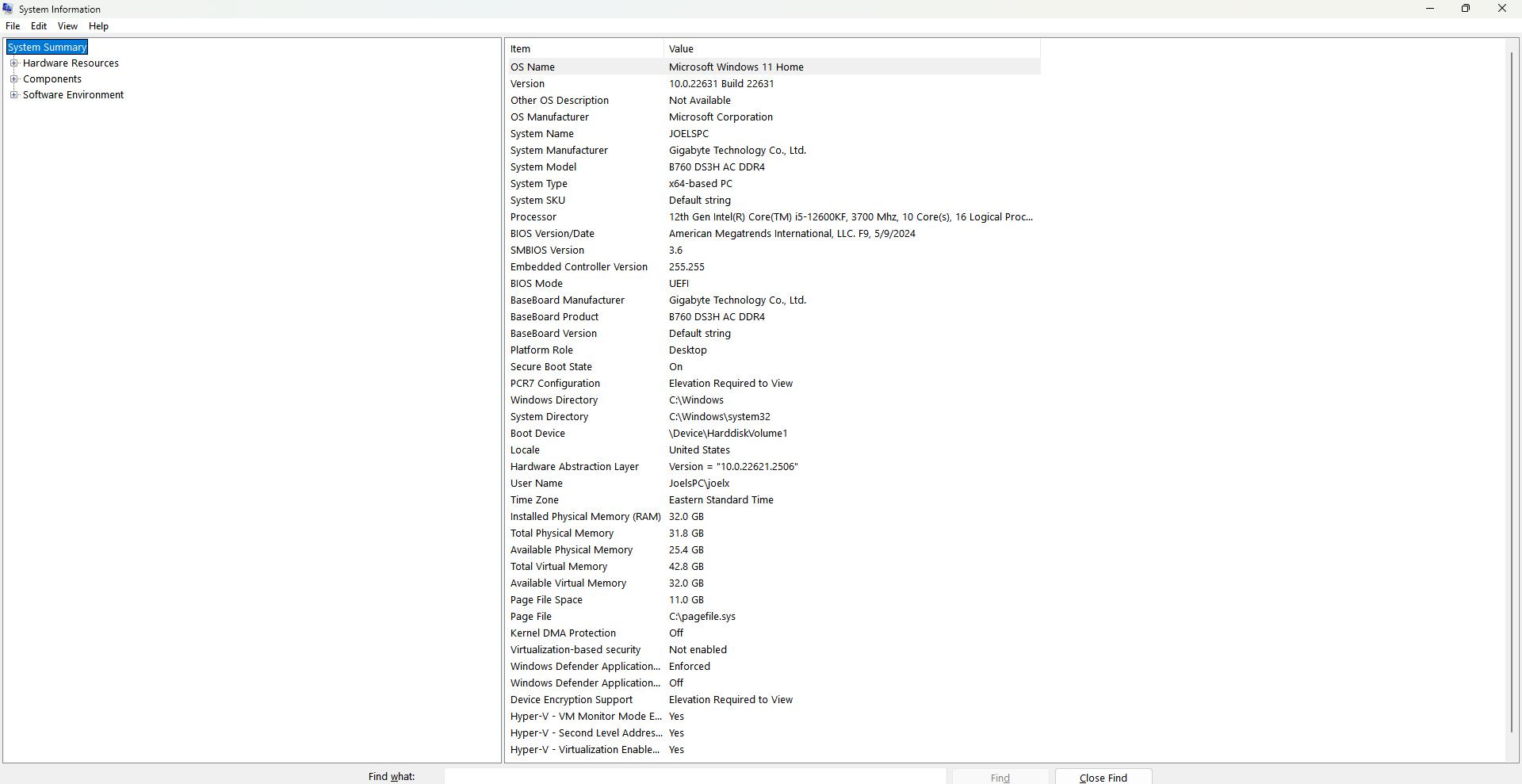Open the Help menu
The height and width of the screenshot is (784, 1522).
98,26
